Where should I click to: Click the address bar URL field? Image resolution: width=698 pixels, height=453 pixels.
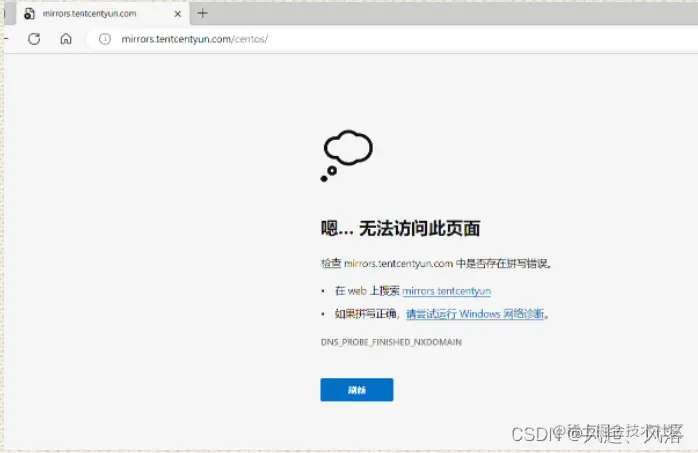392,39
